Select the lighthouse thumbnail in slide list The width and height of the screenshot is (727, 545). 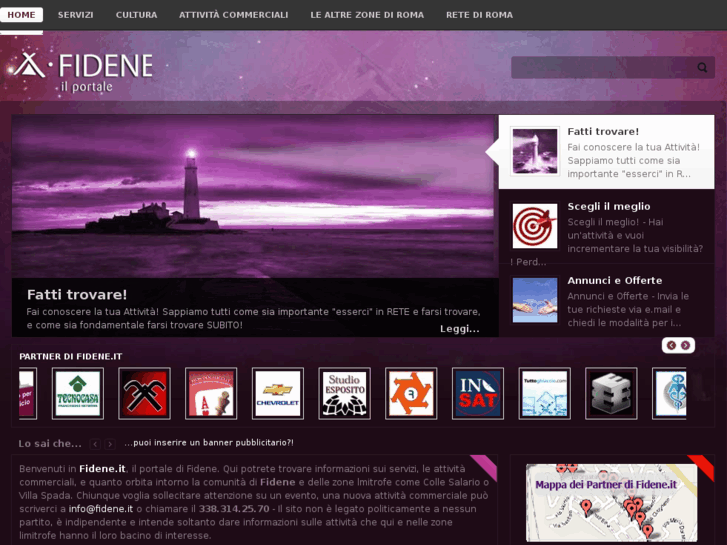(x=535, y=151)
